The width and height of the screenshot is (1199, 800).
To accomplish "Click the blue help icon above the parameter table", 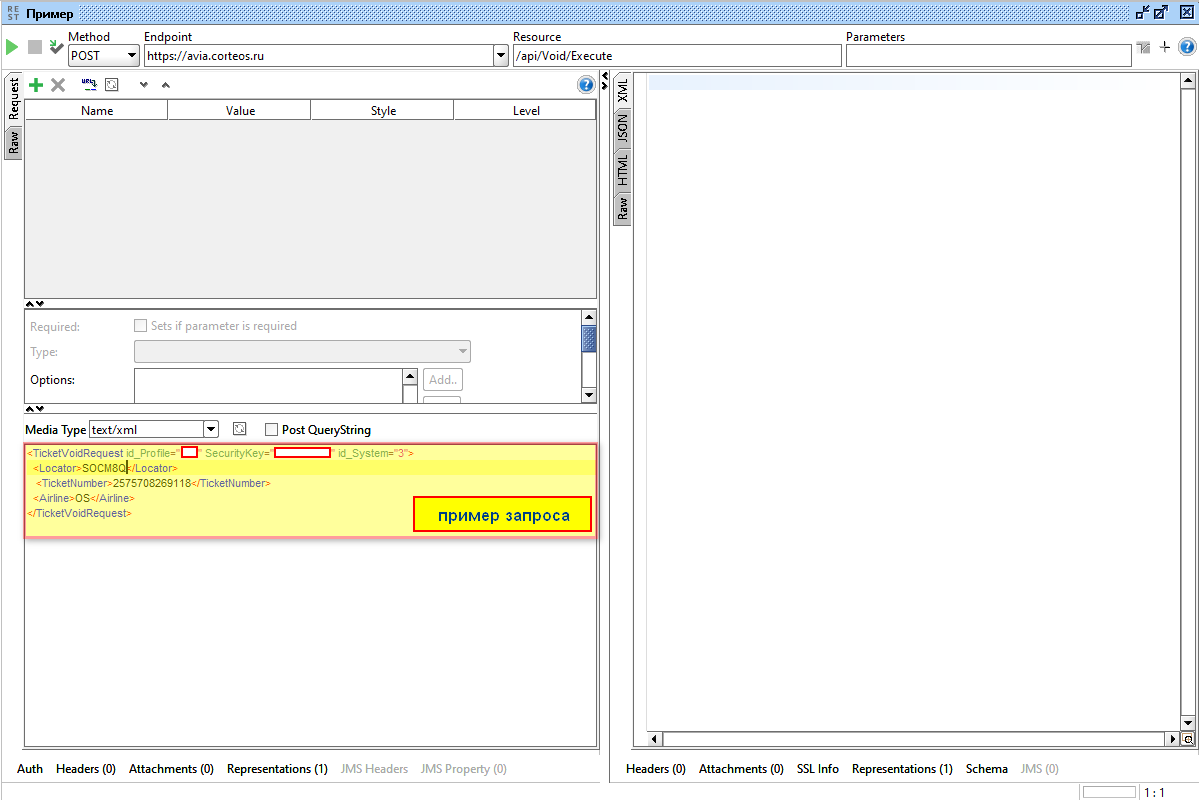I will (x=586, y=85).
